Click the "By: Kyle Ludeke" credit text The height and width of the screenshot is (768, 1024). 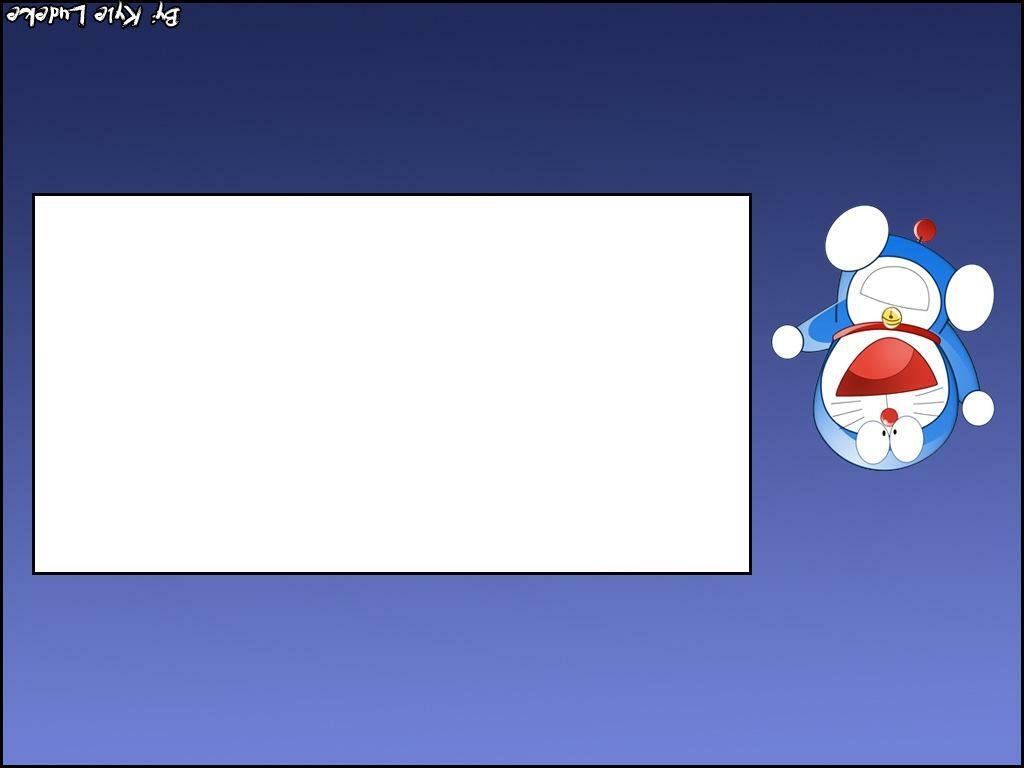click(93, 16)
